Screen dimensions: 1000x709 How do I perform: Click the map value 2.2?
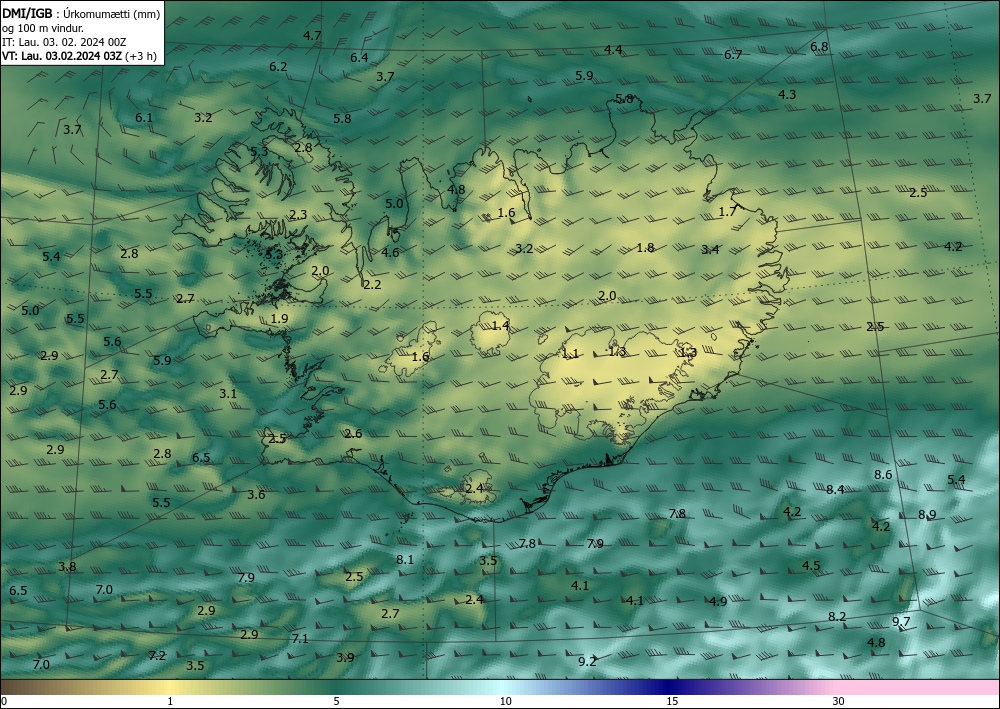(372, 284)
